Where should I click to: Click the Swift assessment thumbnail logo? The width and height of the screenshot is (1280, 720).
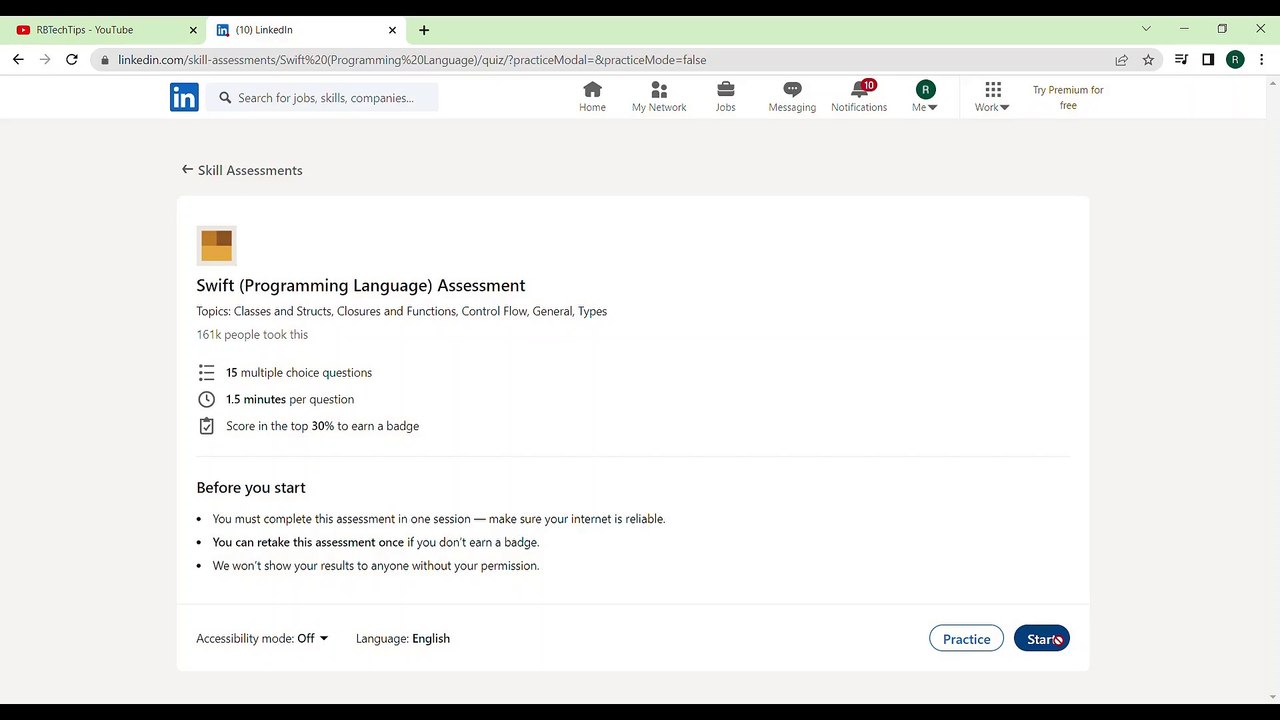216,245
